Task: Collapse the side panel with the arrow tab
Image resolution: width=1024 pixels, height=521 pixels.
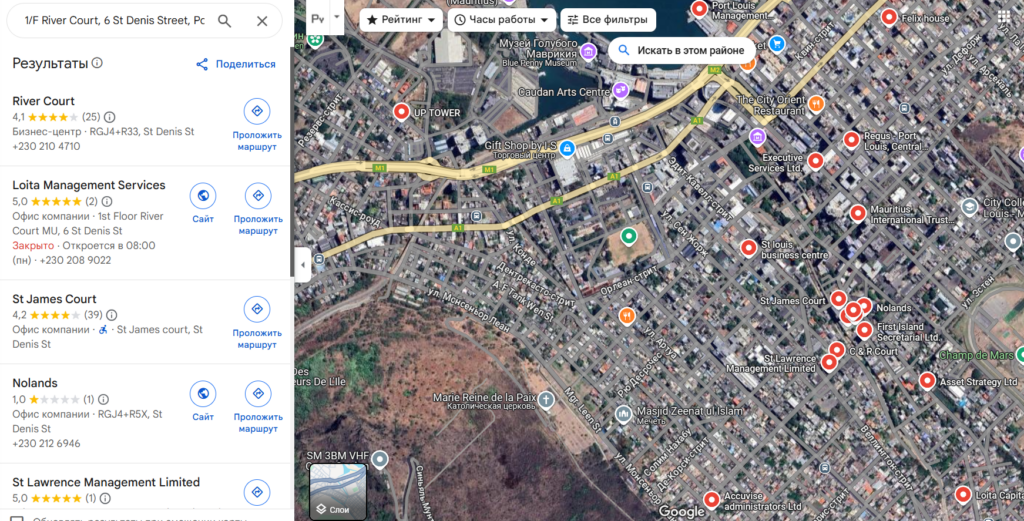Action: tap(302, 265)
